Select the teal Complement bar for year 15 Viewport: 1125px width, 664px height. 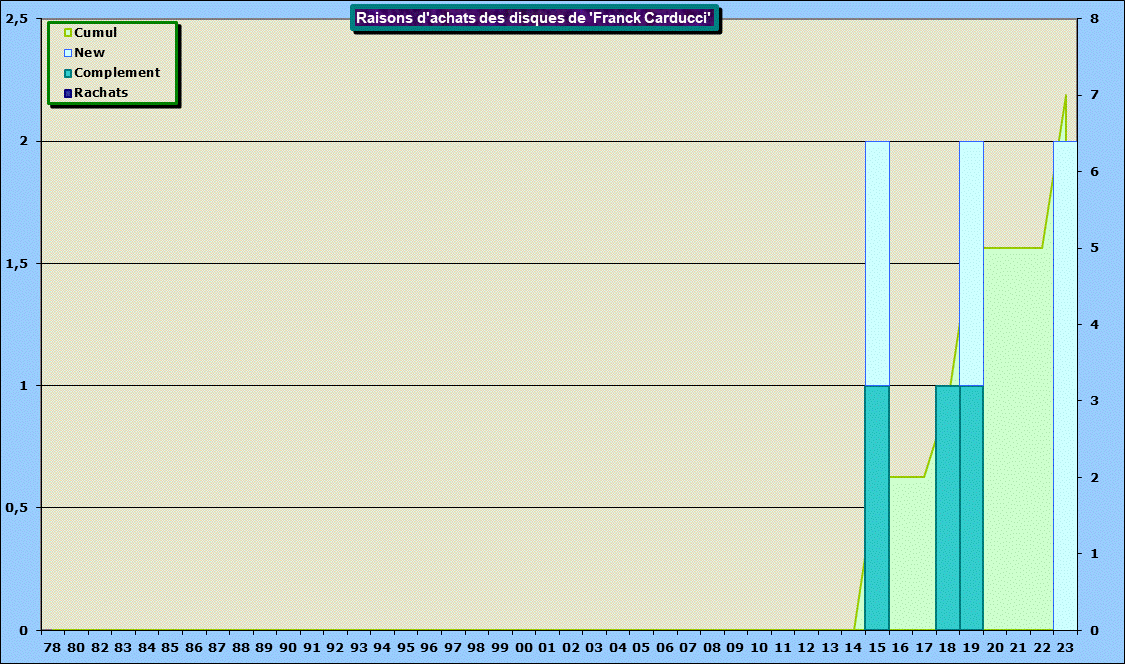coord(877,507)
